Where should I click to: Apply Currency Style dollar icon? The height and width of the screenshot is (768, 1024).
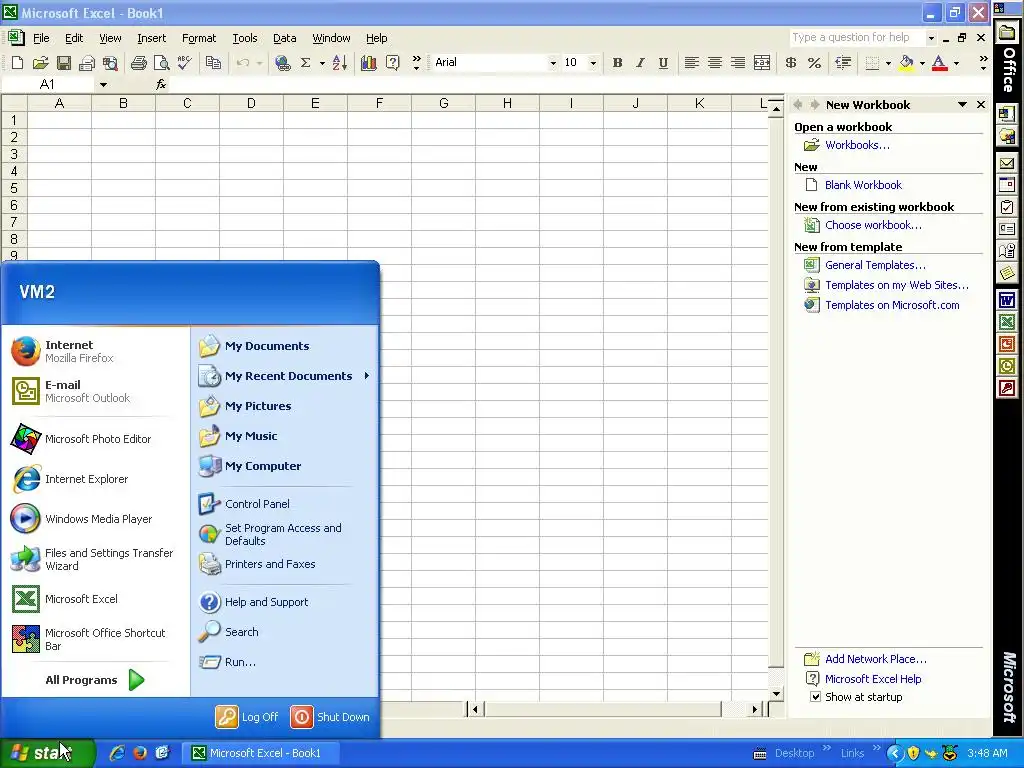tap(791, 63)
